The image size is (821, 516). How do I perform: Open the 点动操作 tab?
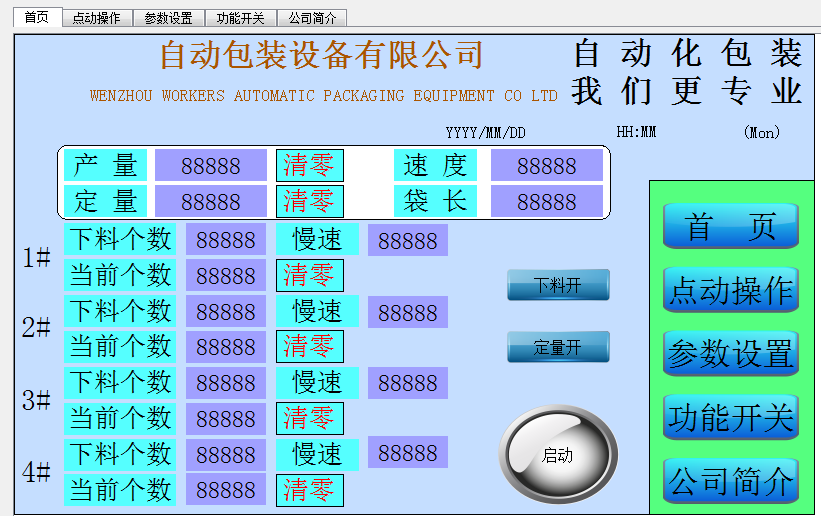click(x=97, y=18)
